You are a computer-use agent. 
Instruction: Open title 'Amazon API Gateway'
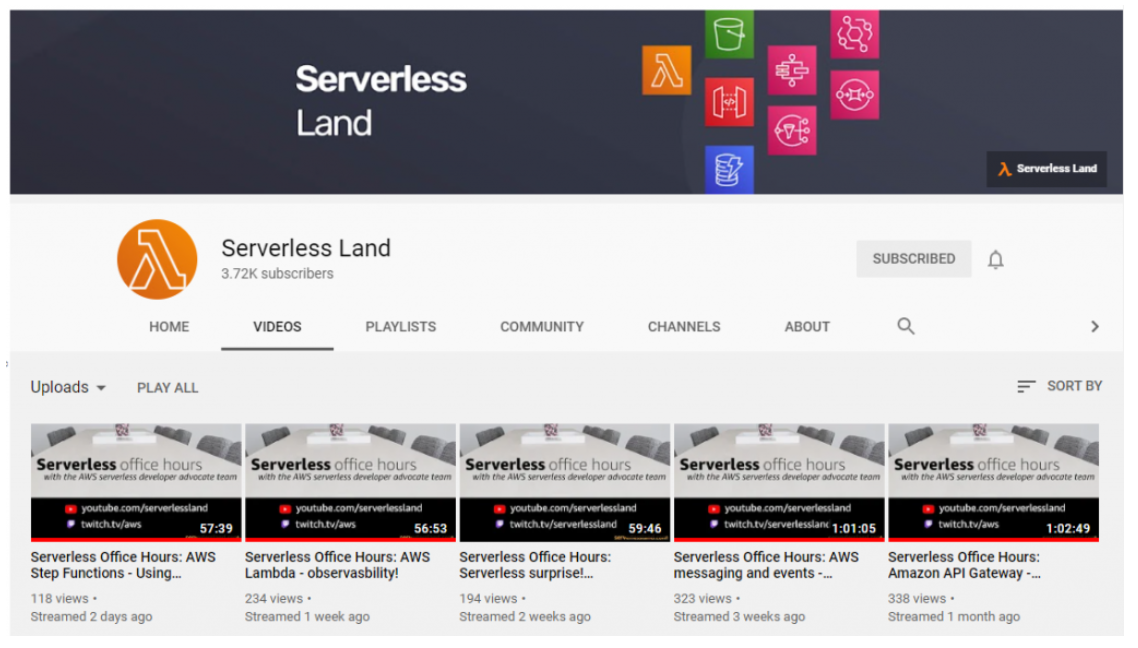point(964,565)
